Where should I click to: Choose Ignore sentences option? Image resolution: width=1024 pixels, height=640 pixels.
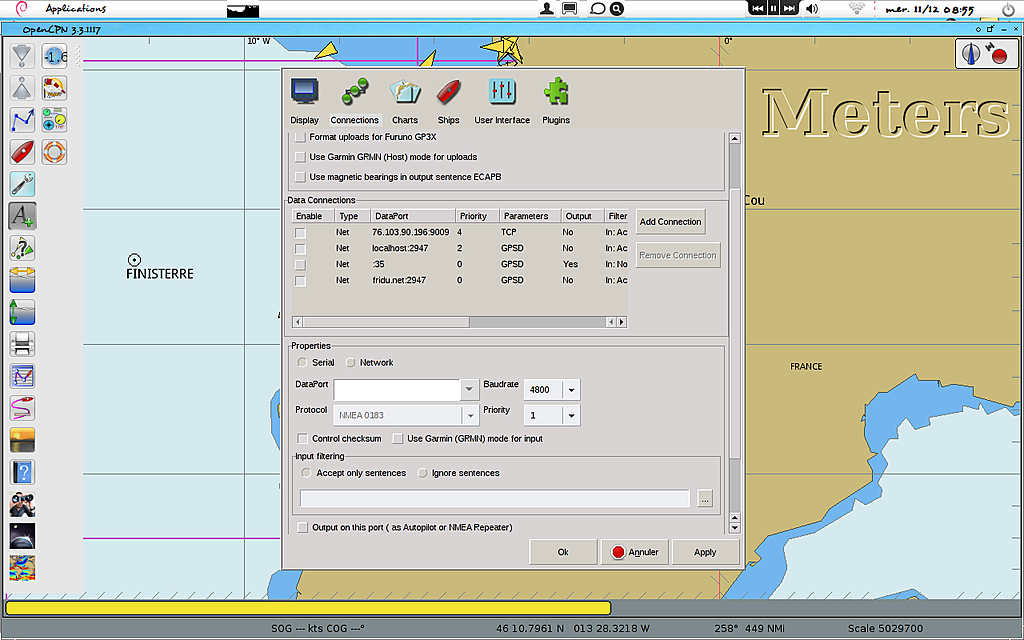[423, 473]
